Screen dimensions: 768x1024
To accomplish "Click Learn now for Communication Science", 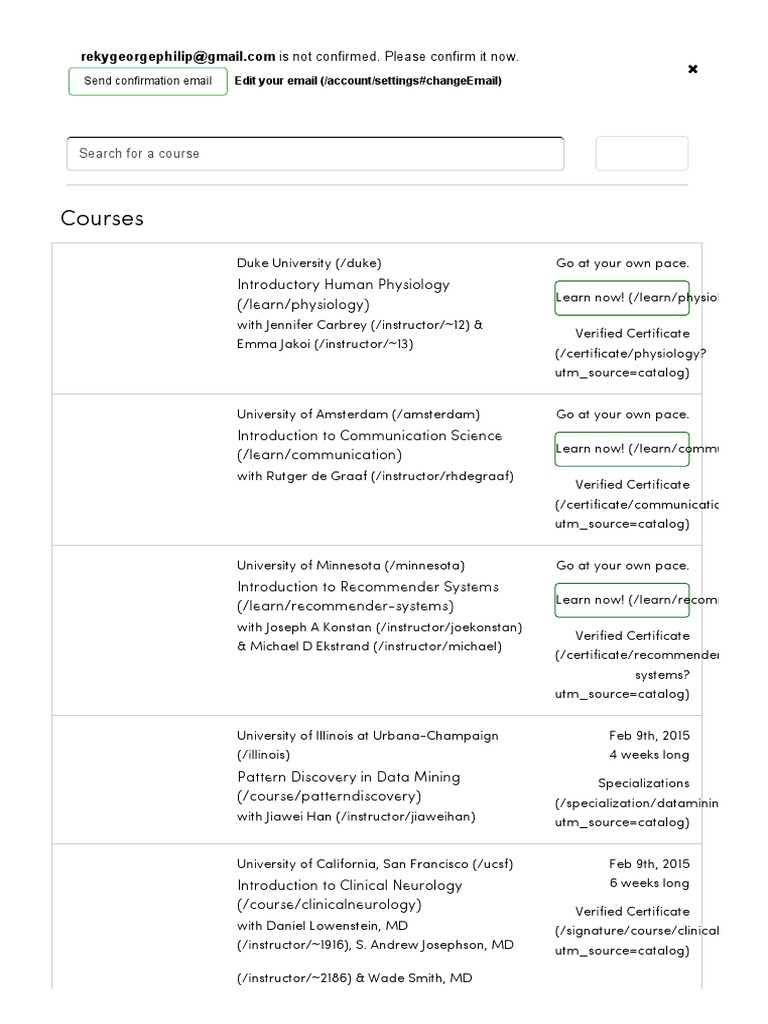I will pyautogui.click(x=622, y=449).
